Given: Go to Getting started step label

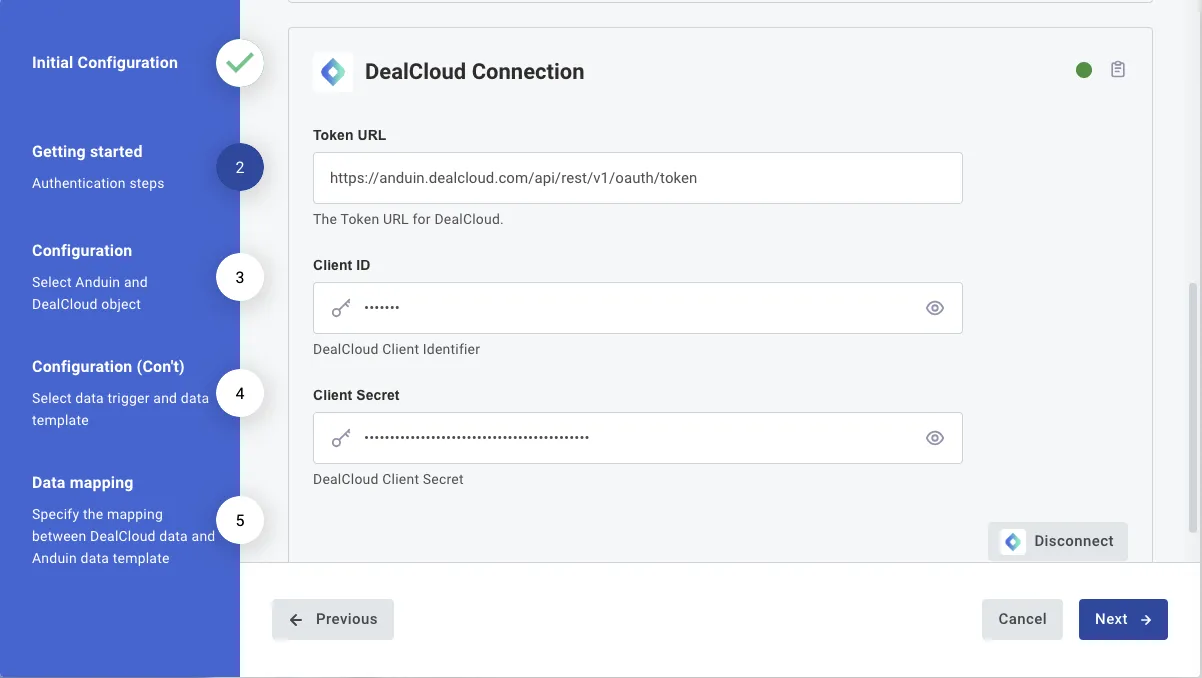Looking at the screenshot, I should coord(87,152).
